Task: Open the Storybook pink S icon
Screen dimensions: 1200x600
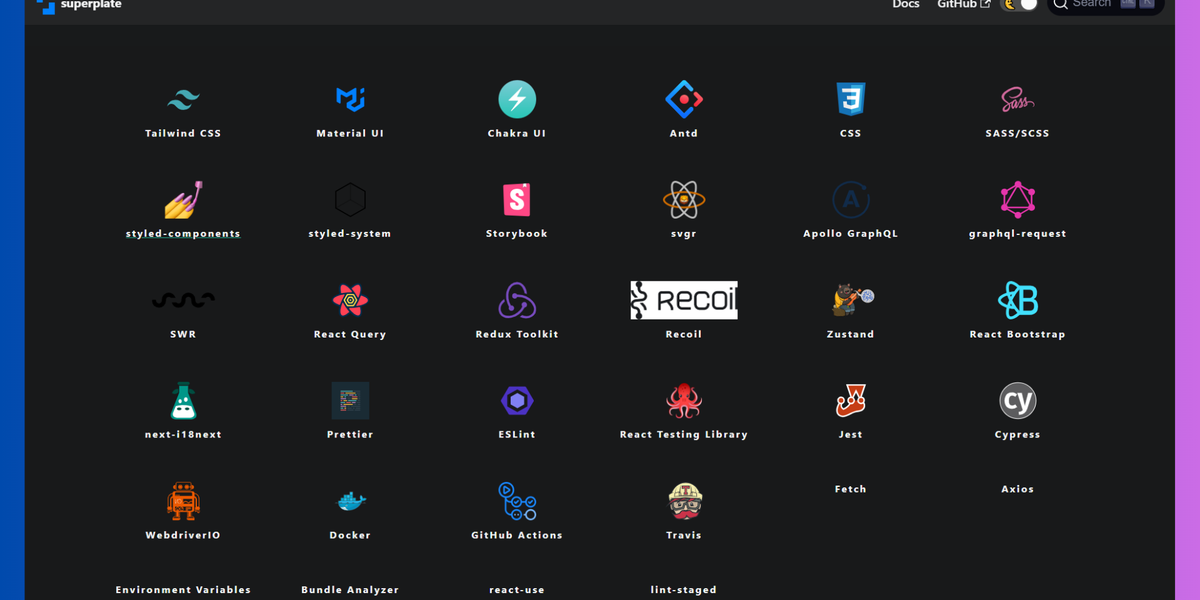Action: coord(517,200)
